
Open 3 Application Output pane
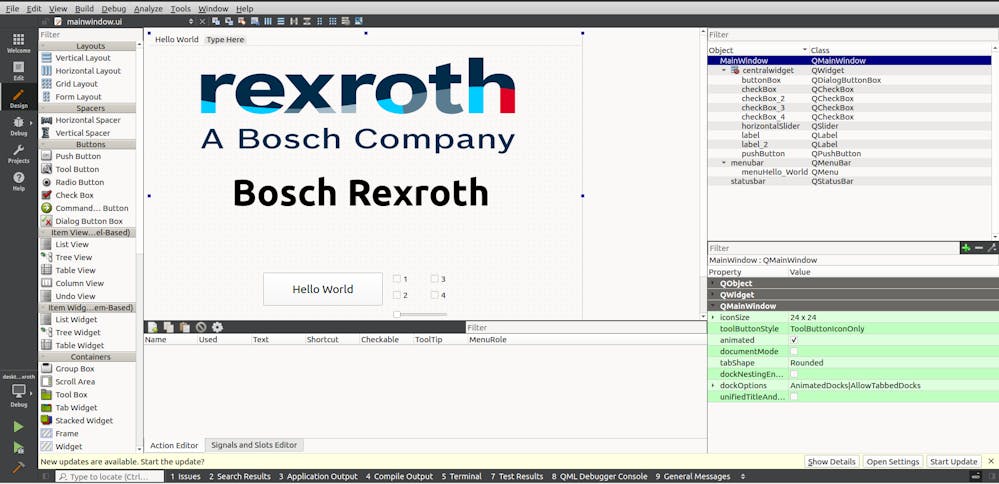click(319, 476)
